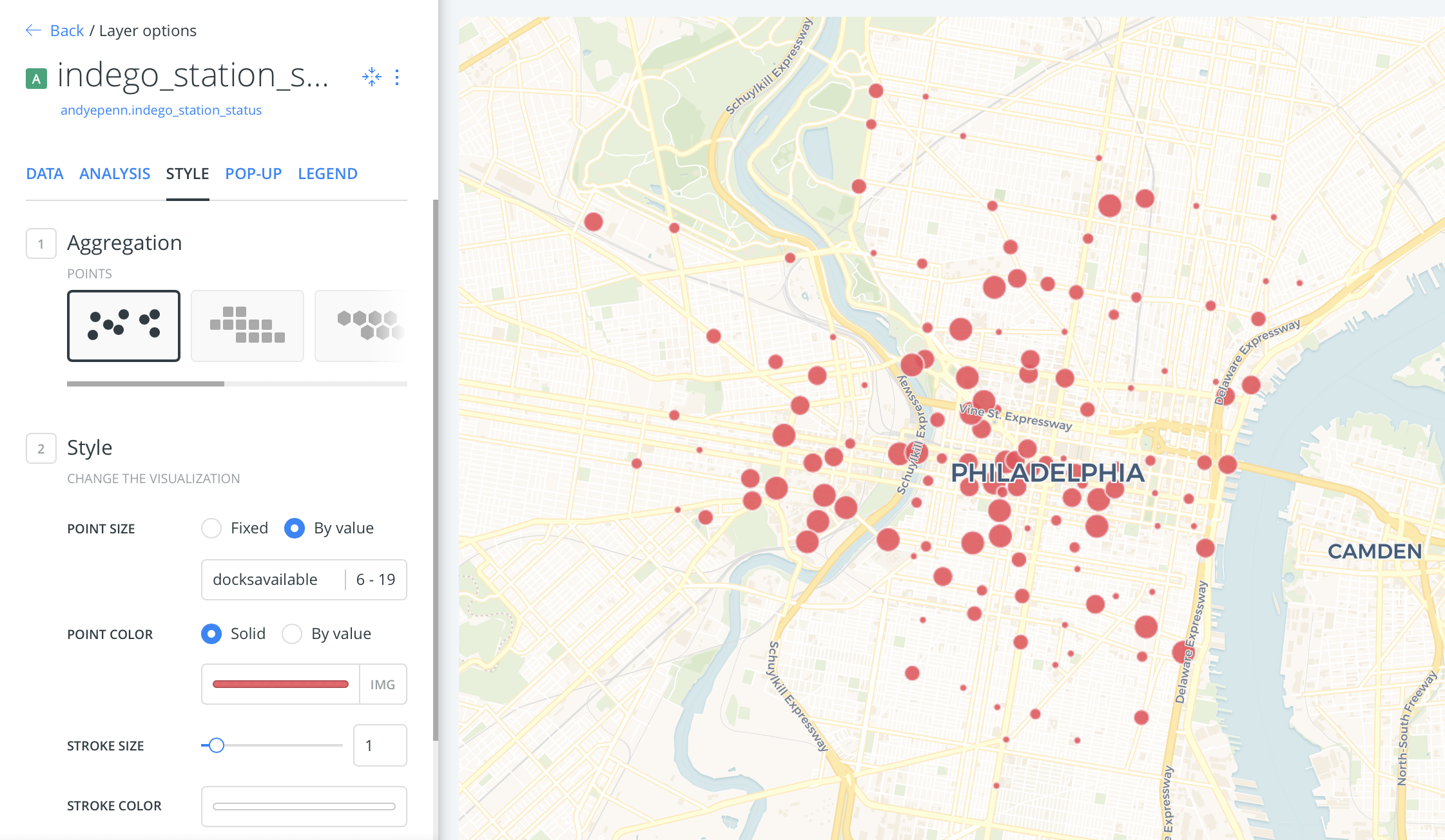Click the stroke size number field
The image size is (1445, 840).
click(x=380, y=745)
